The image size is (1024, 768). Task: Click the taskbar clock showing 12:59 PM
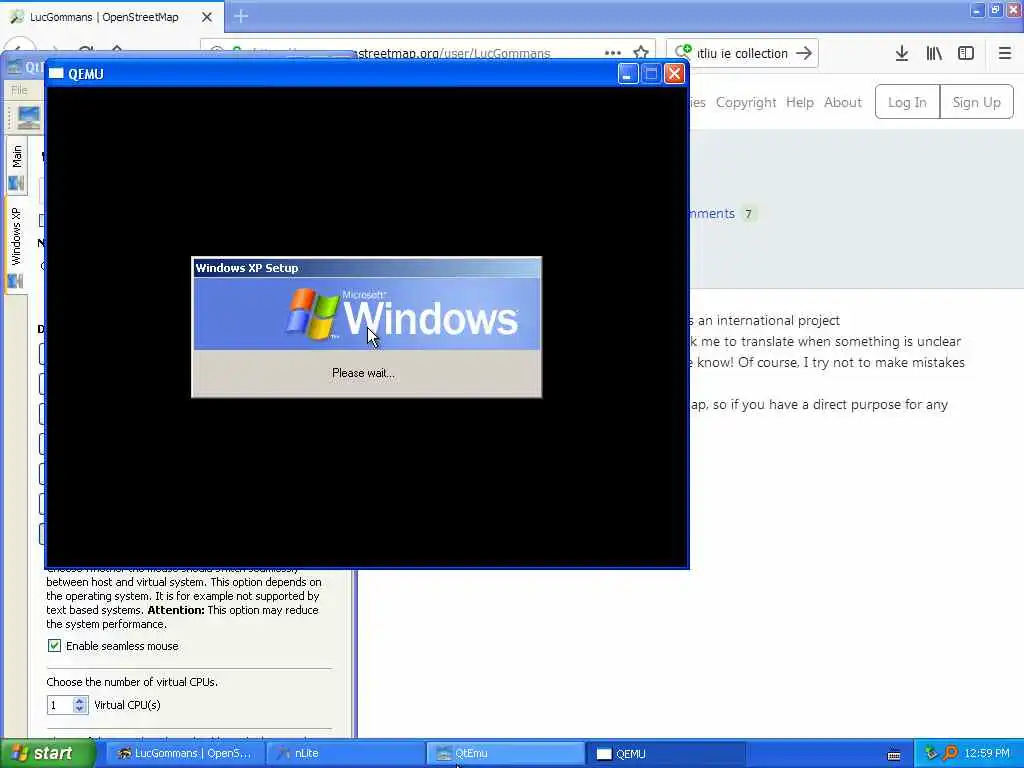coord(987,753)
